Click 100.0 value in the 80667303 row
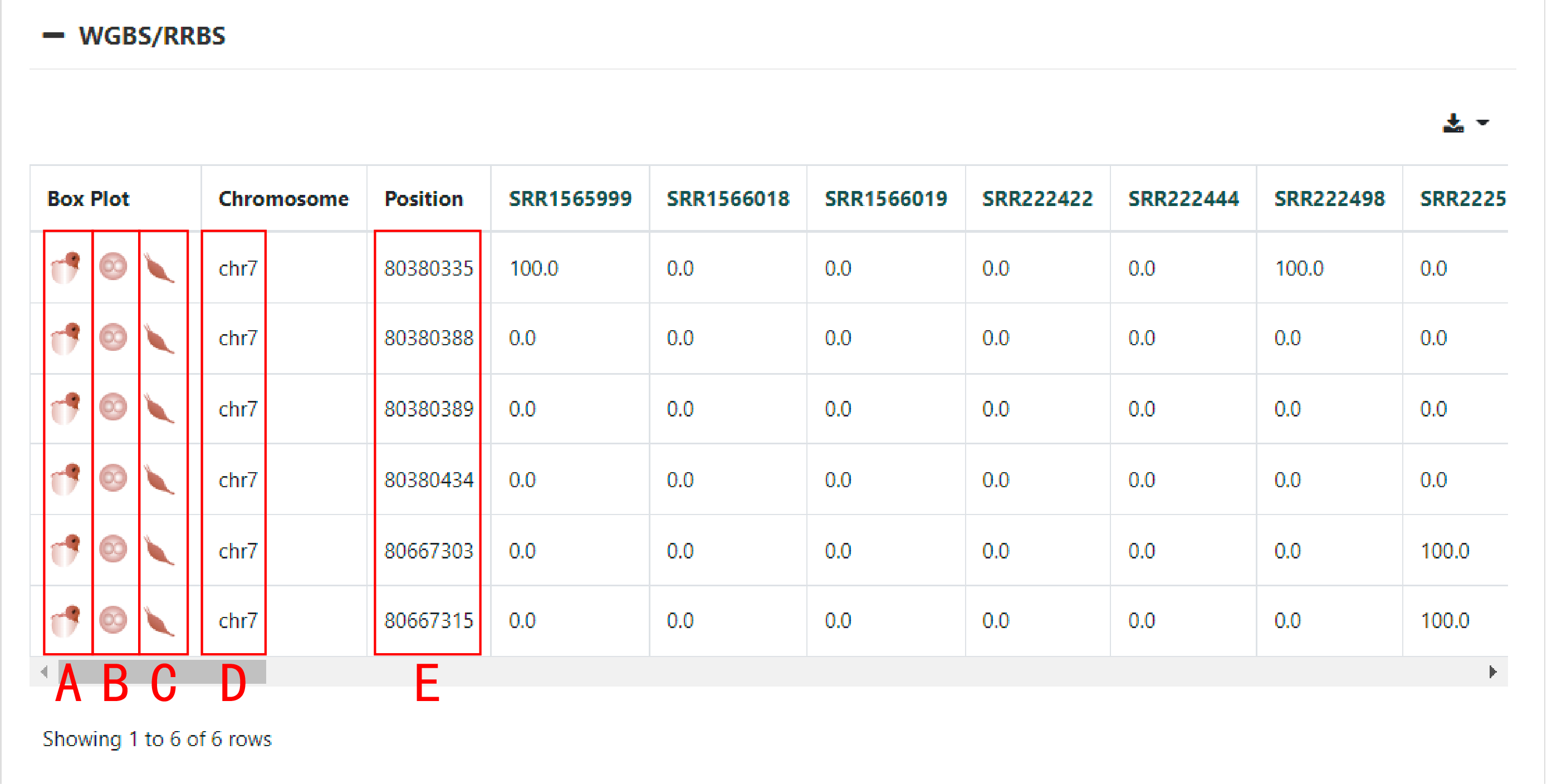 coord(1445,551)
